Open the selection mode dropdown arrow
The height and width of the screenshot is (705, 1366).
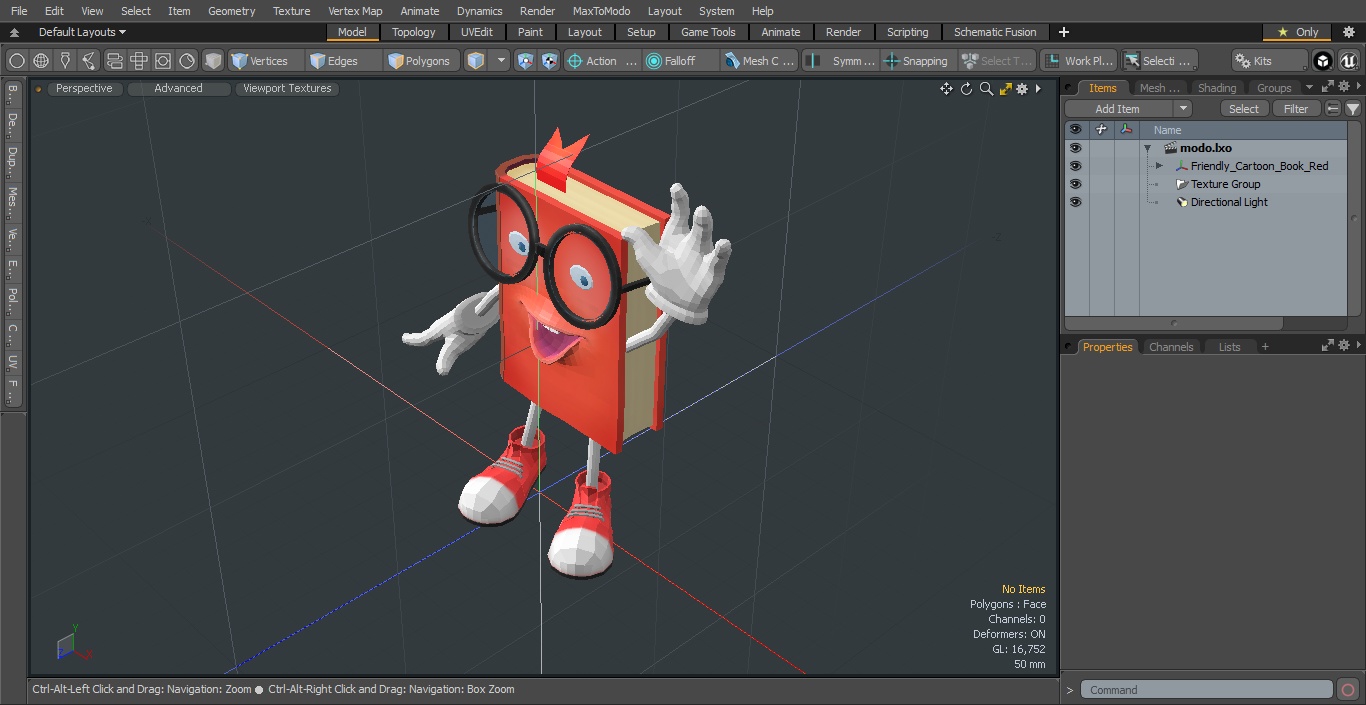pos(501,61)
